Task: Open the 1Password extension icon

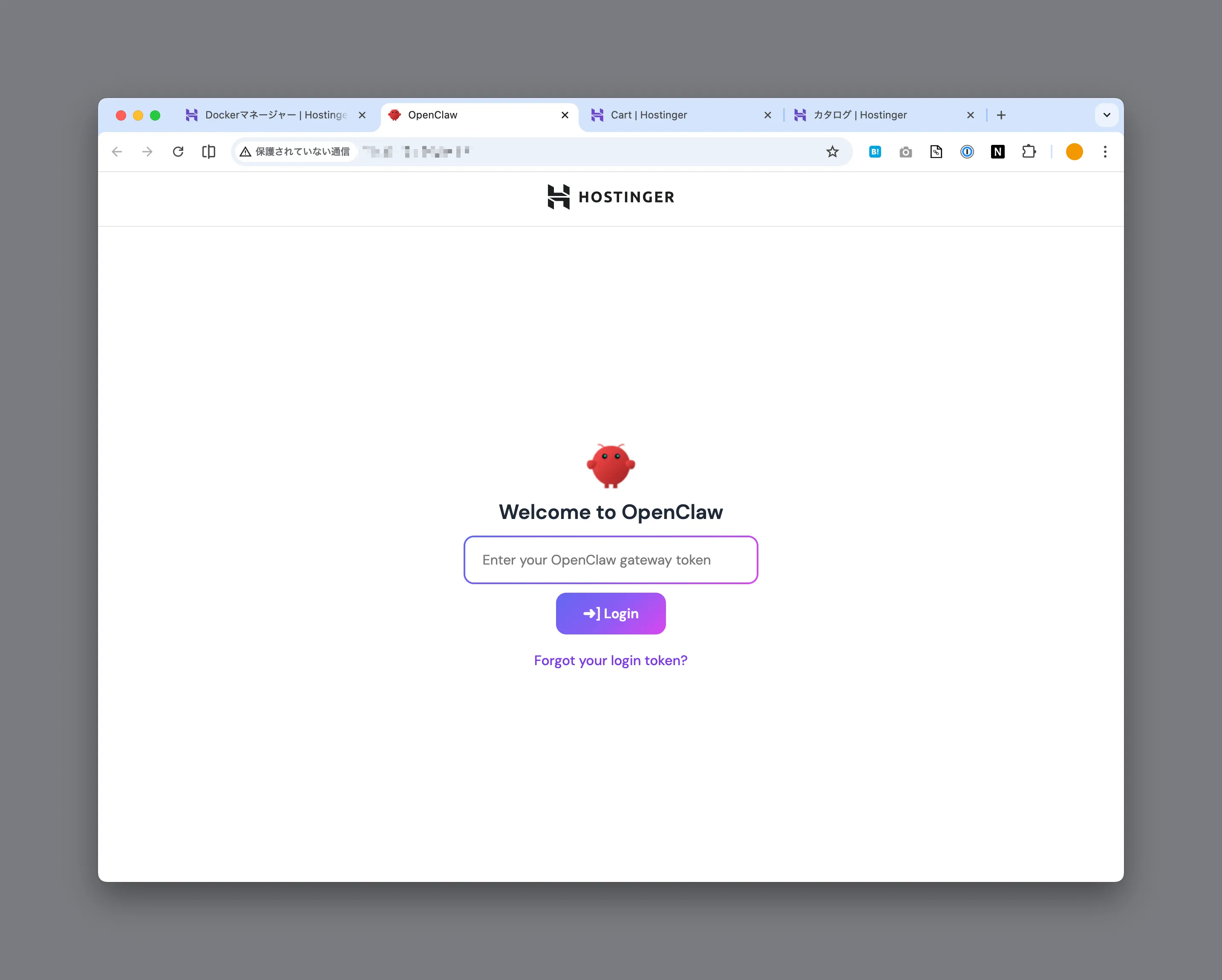Action: point(967,151)
